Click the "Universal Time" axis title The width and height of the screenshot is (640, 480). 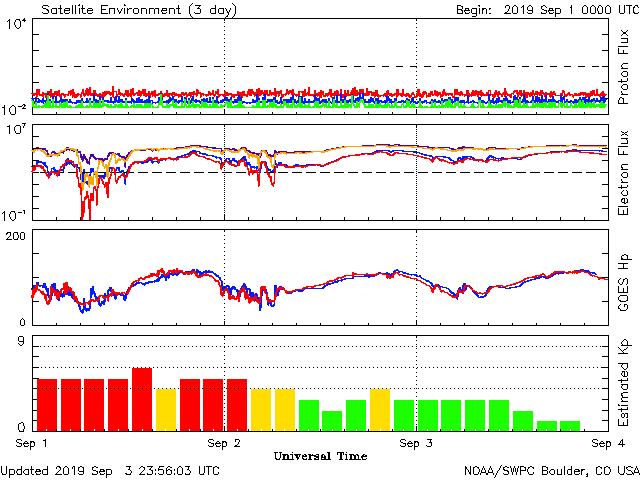pyautogui.click(x=320, y=456)
